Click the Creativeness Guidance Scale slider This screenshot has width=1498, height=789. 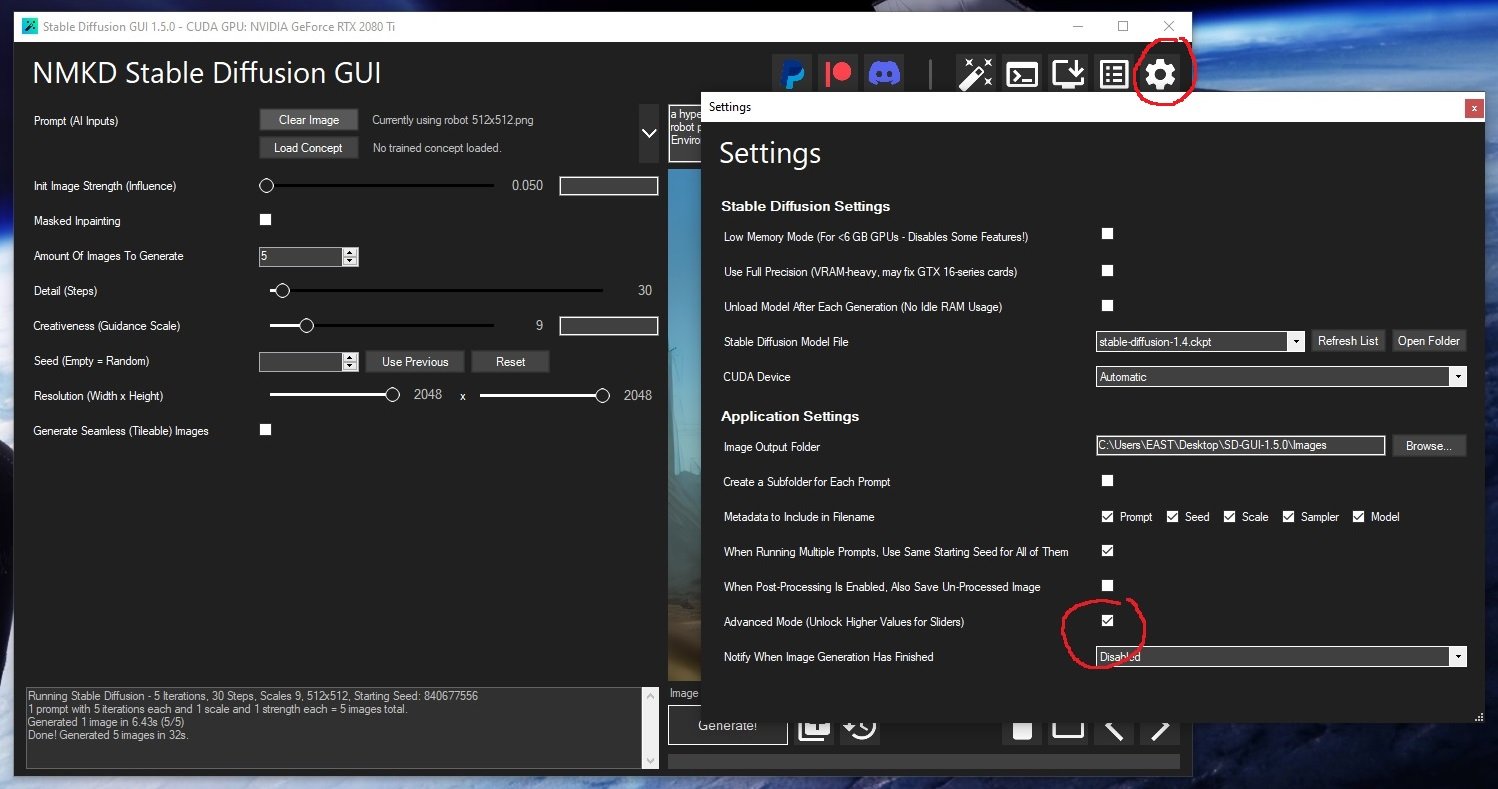[382, 326]
